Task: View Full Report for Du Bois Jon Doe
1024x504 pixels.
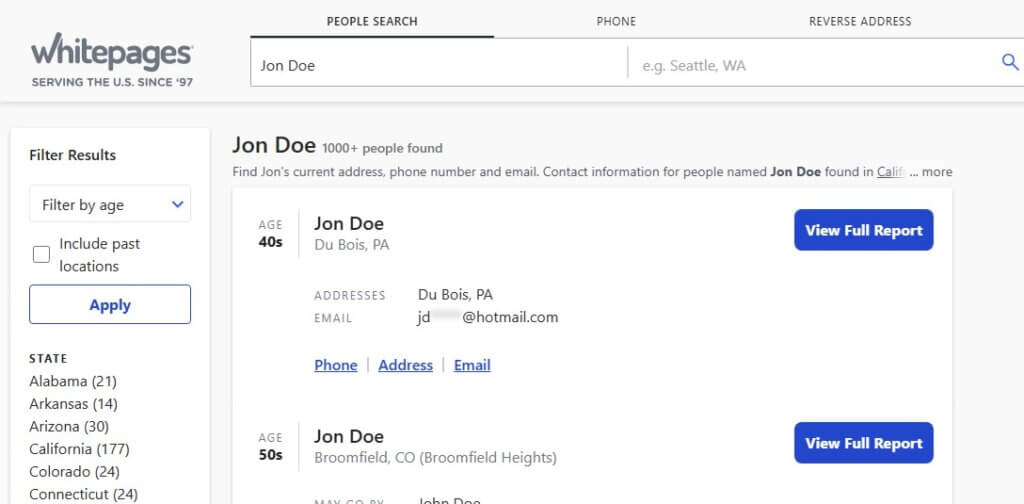Action: [x=863, y=230]
